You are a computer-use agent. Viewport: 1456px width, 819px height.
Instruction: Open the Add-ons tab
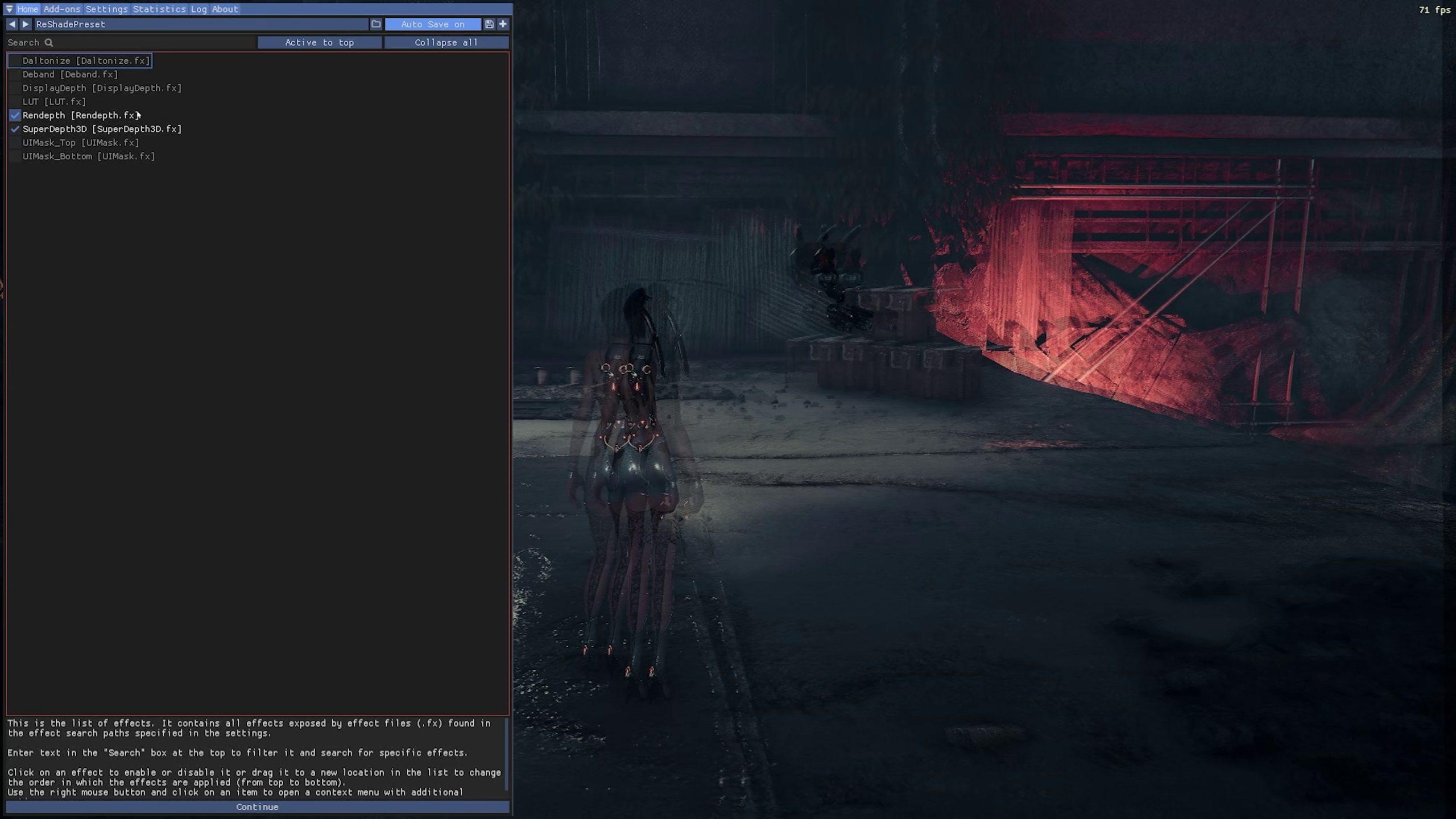62,9
